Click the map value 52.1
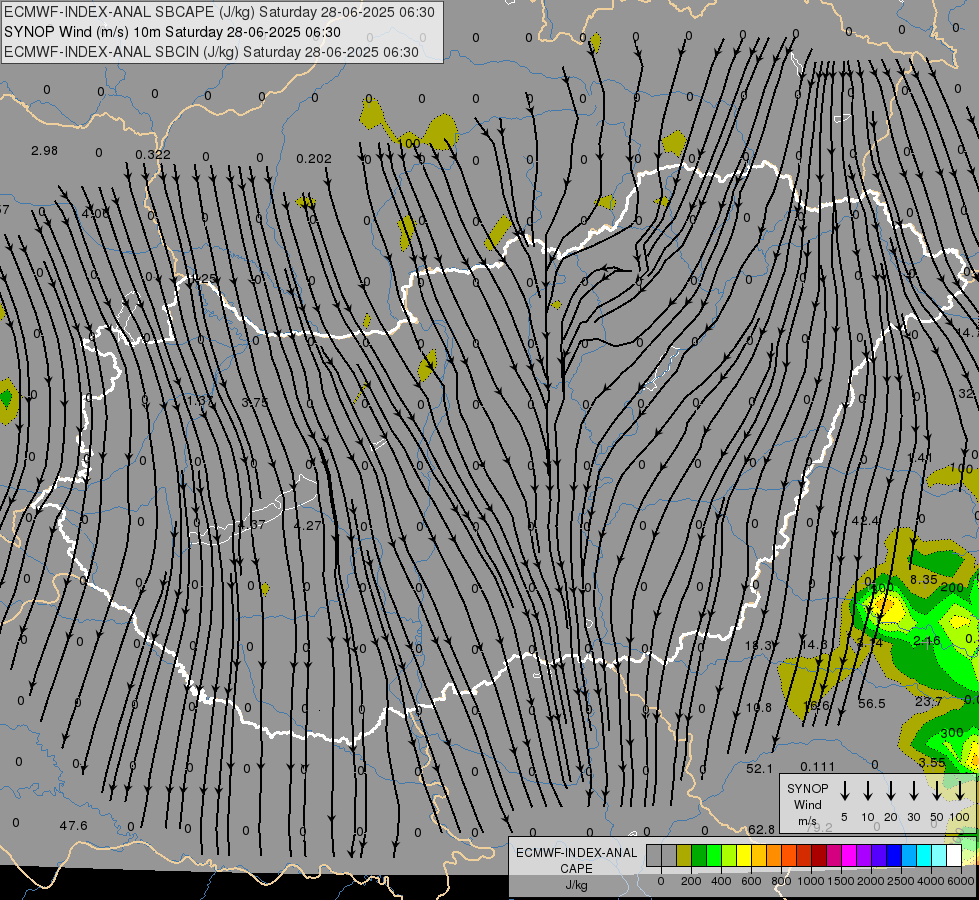This screenshot has width=979, height=900. (x=759, y=768)
